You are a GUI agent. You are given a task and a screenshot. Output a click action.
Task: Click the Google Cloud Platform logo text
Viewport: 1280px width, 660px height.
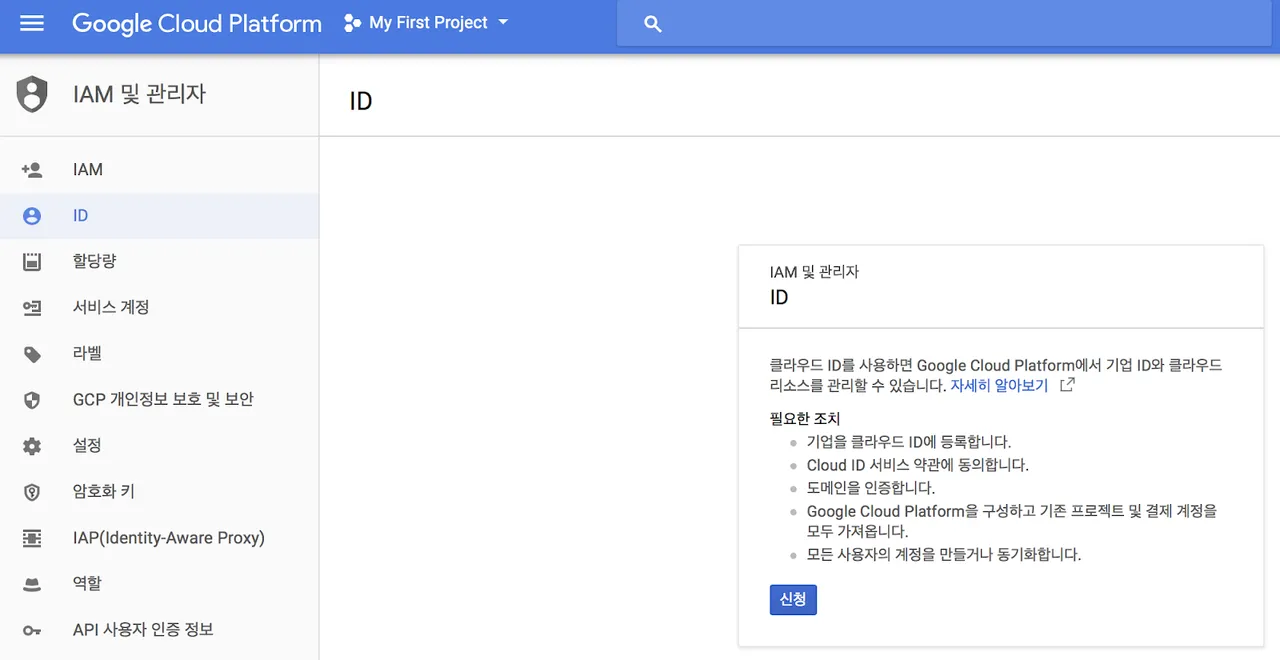click(197, 23)
